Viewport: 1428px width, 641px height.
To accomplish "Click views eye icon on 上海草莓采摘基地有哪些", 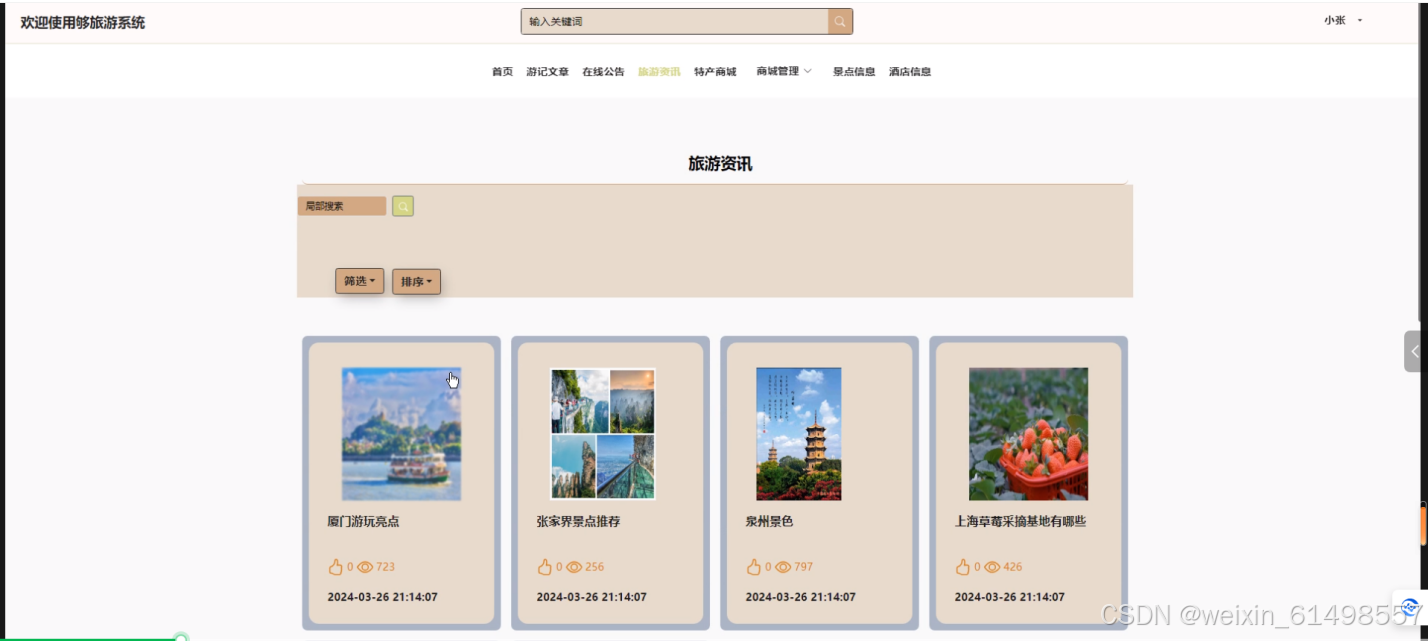I will (992, 567).
